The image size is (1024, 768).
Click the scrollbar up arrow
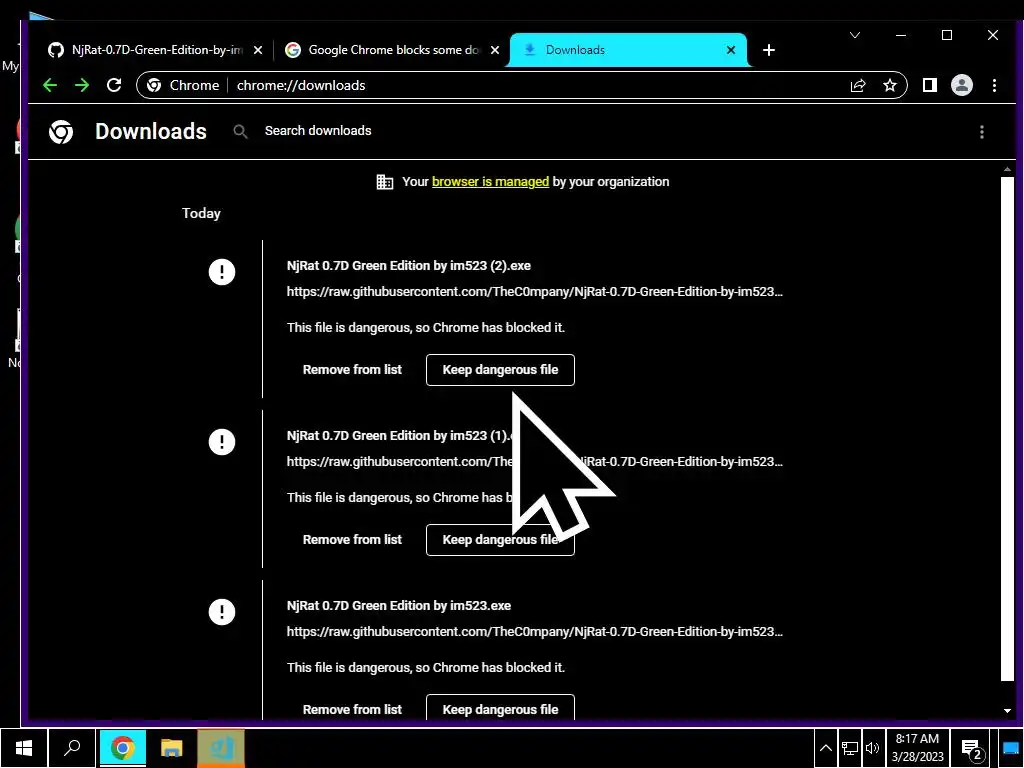click(1006, 170)
